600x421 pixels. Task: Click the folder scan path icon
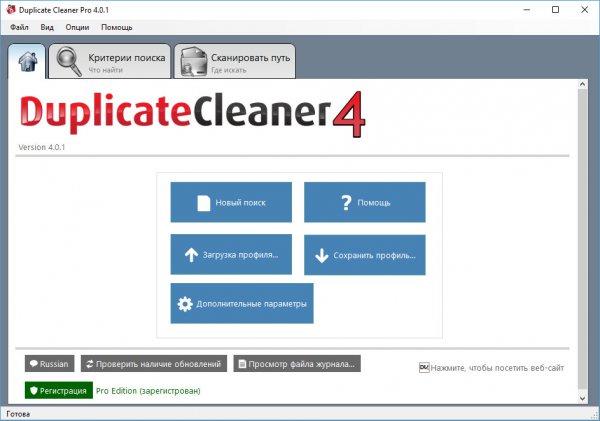click(193, 62)
